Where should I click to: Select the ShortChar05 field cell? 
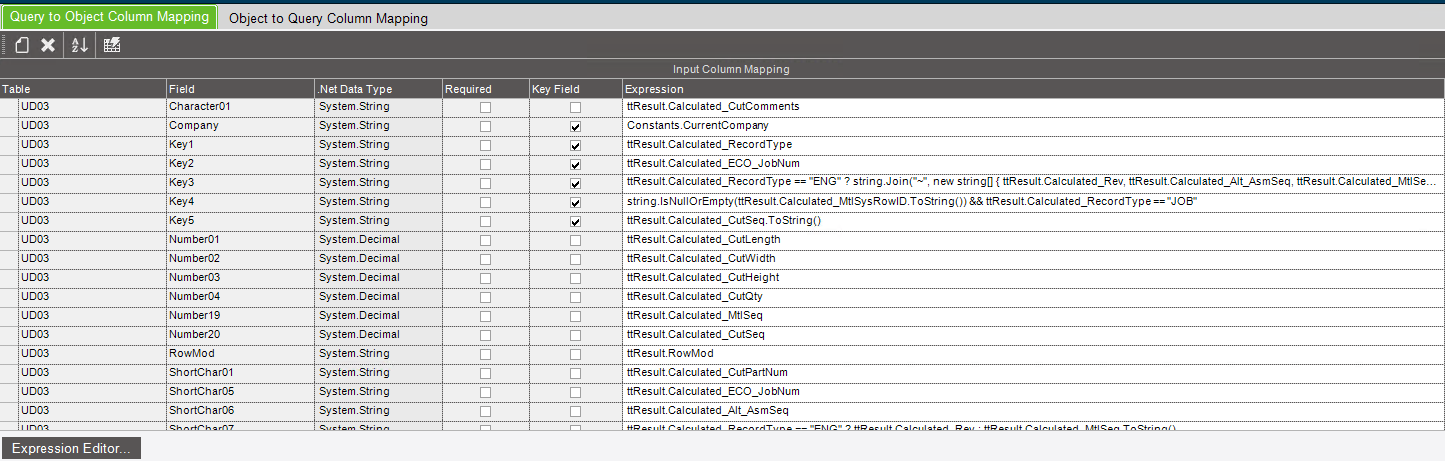point(240,392)
